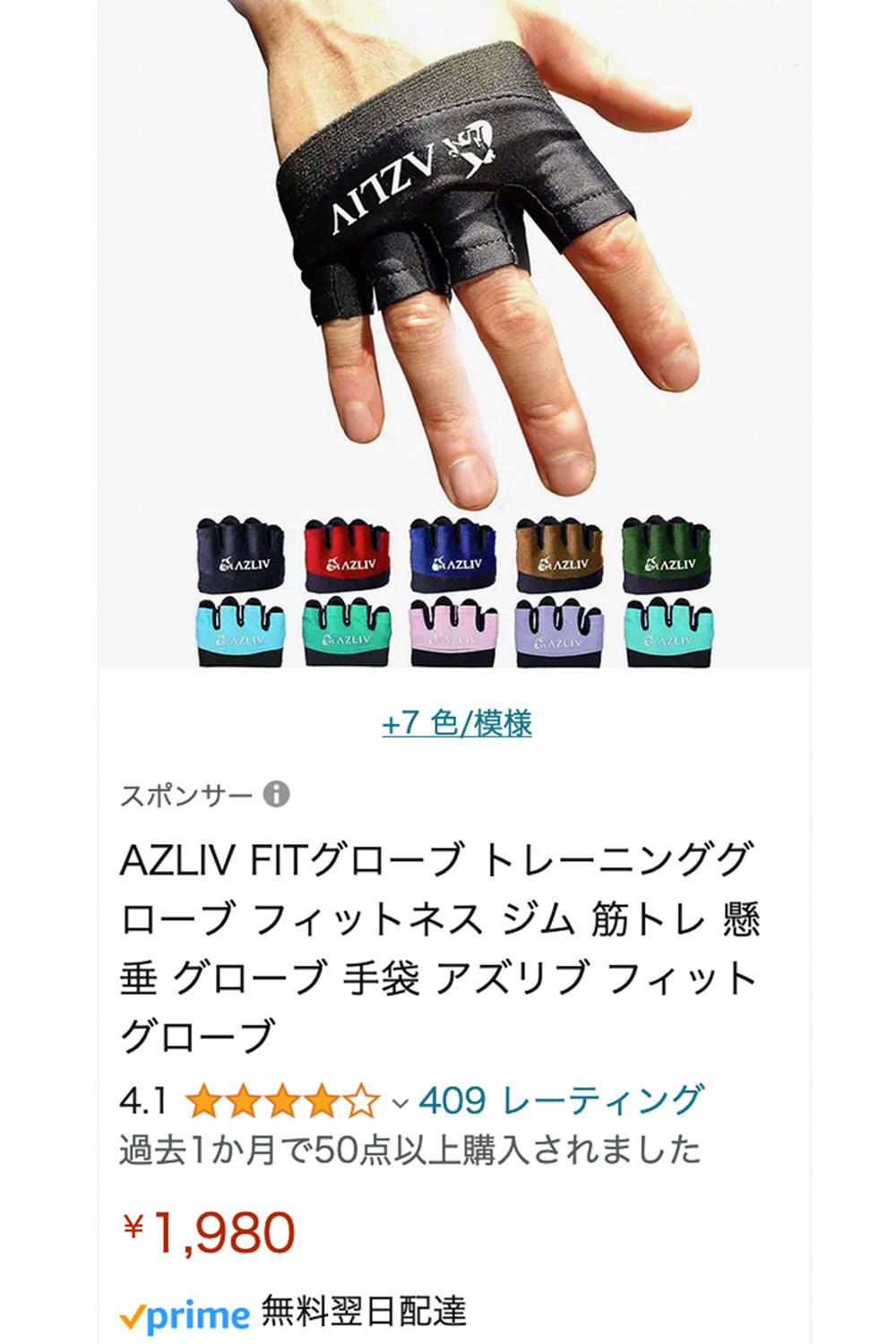Click the AZLIV FITグローブ product title

point(440,946)
